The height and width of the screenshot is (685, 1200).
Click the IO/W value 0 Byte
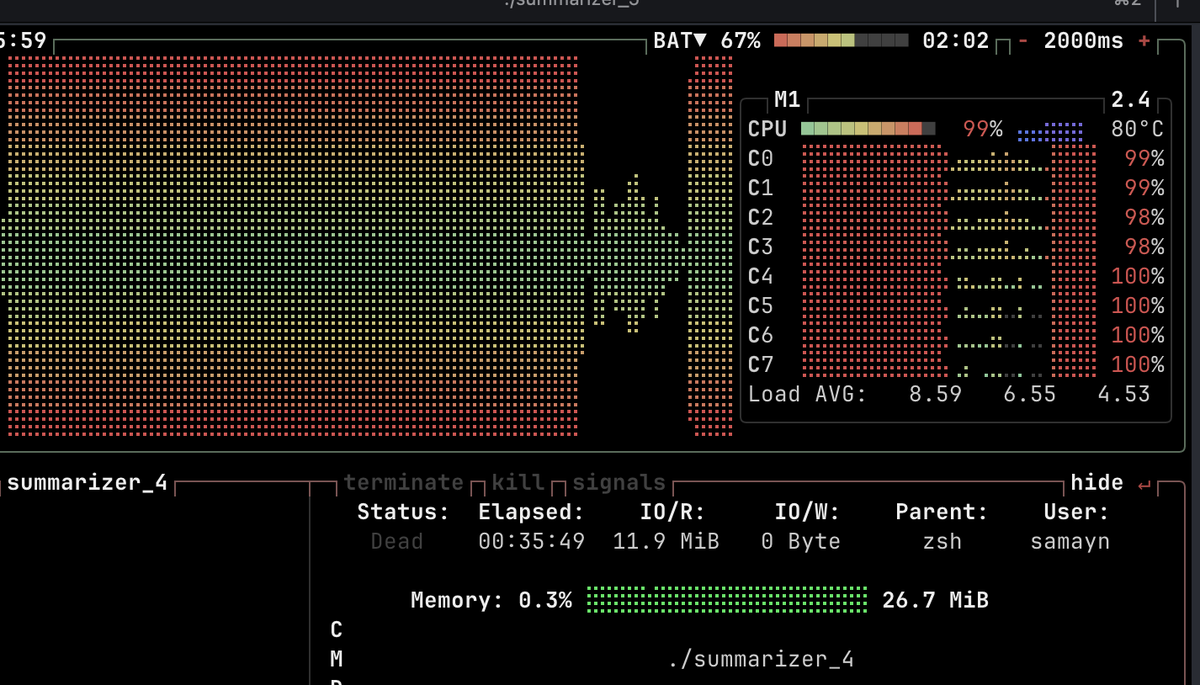(801, 541)
